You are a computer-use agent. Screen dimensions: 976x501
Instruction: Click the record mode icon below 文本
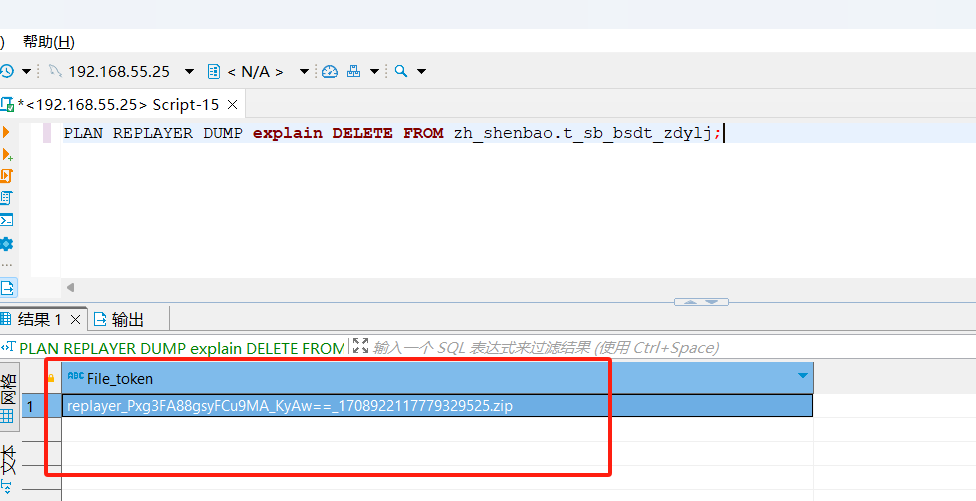pyautogui.click(x=7, y=486)
